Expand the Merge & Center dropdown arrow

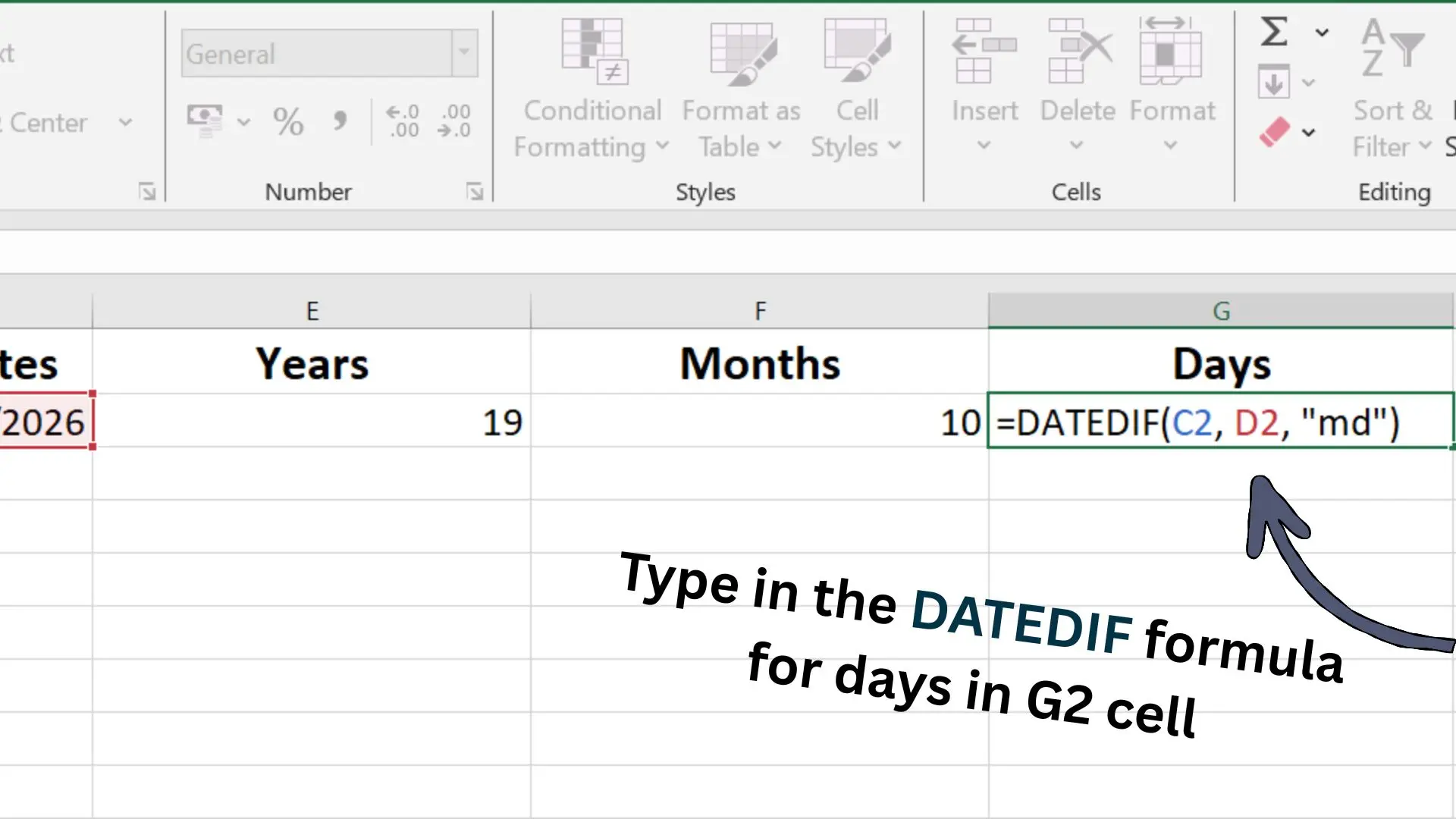tap(126, 122)
